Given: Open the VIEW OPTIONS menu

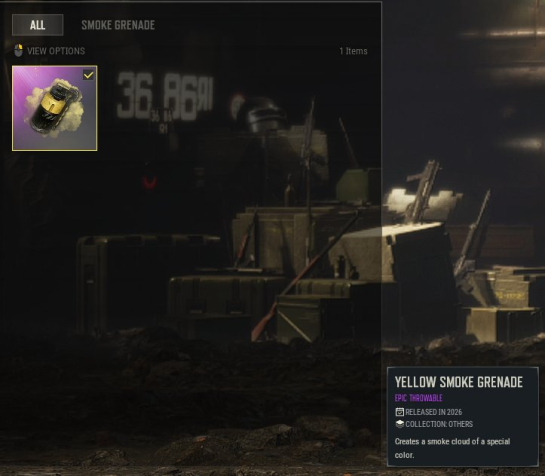Looking at the screenshot, I should coord(56,51).
